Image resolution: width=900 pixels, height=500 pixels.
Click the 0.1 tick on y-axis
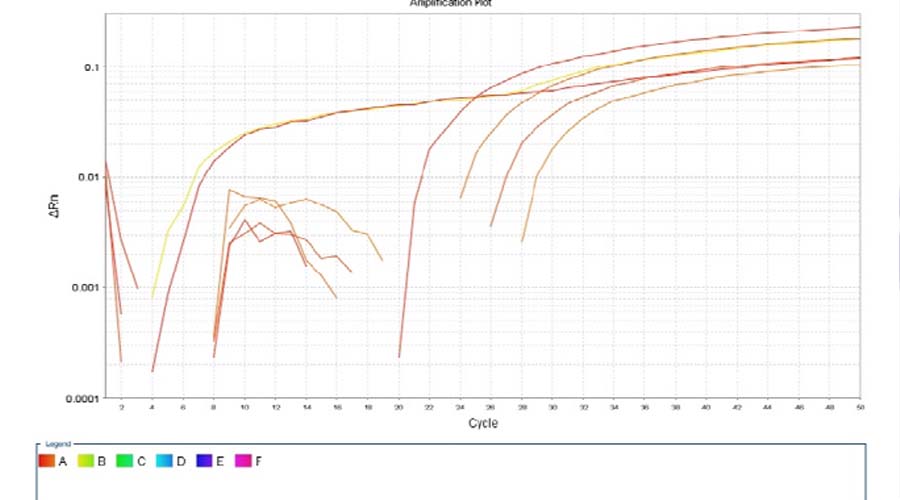(x=92, y=67)
